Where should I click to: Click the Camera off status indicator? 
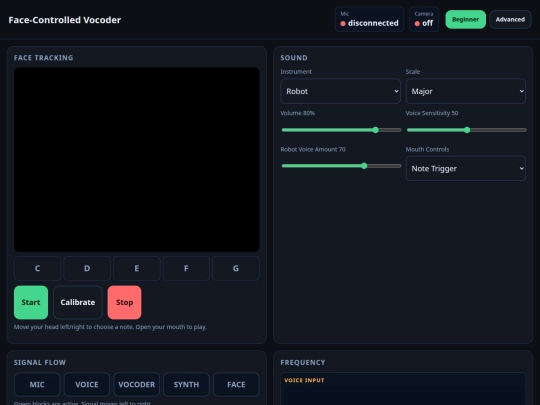(424, 19)
